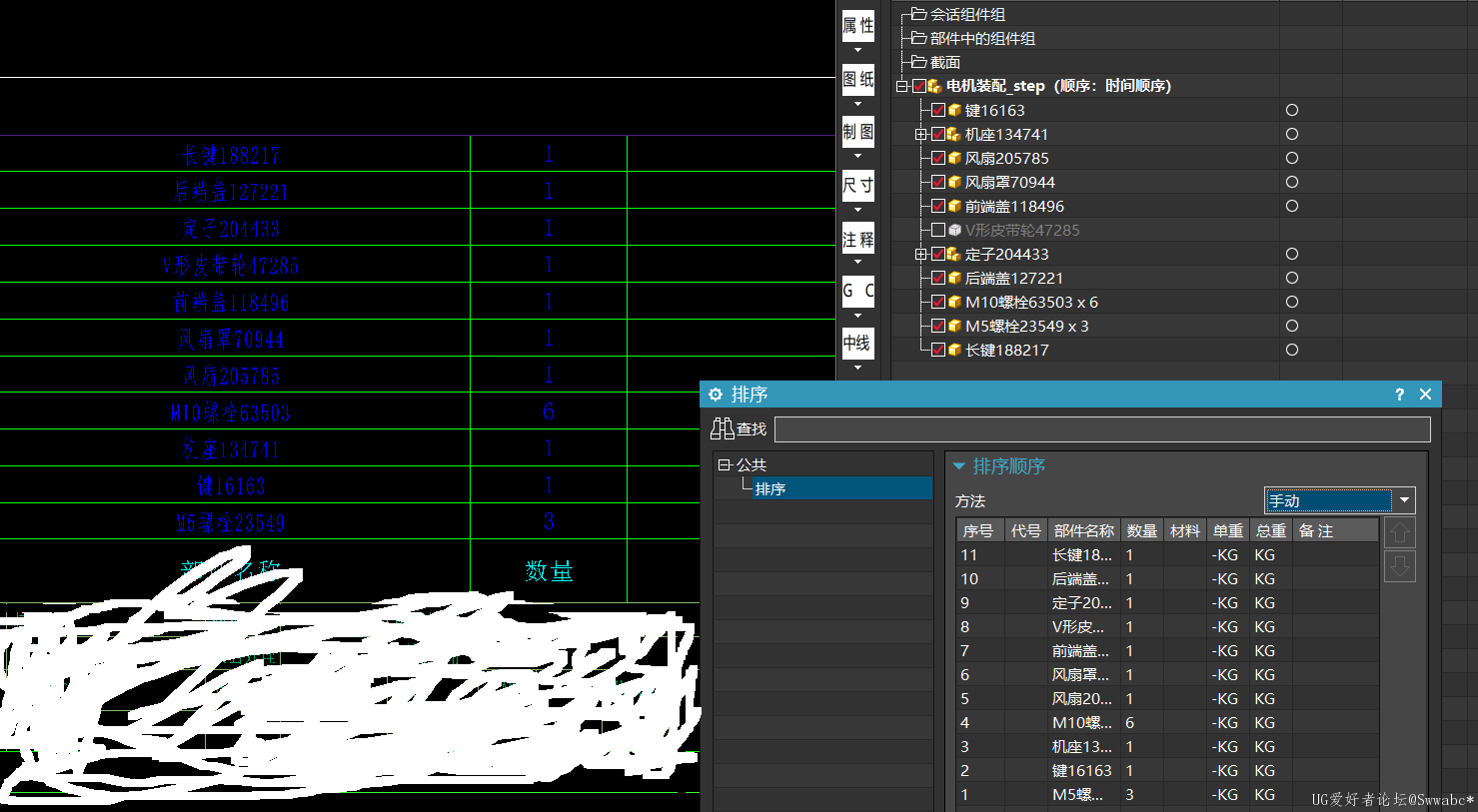Image resolution: width=1478 pixels, height=812 pixels.
Task: Click gear icon in 排序 dialog title
Action: (x=716, y=395)
